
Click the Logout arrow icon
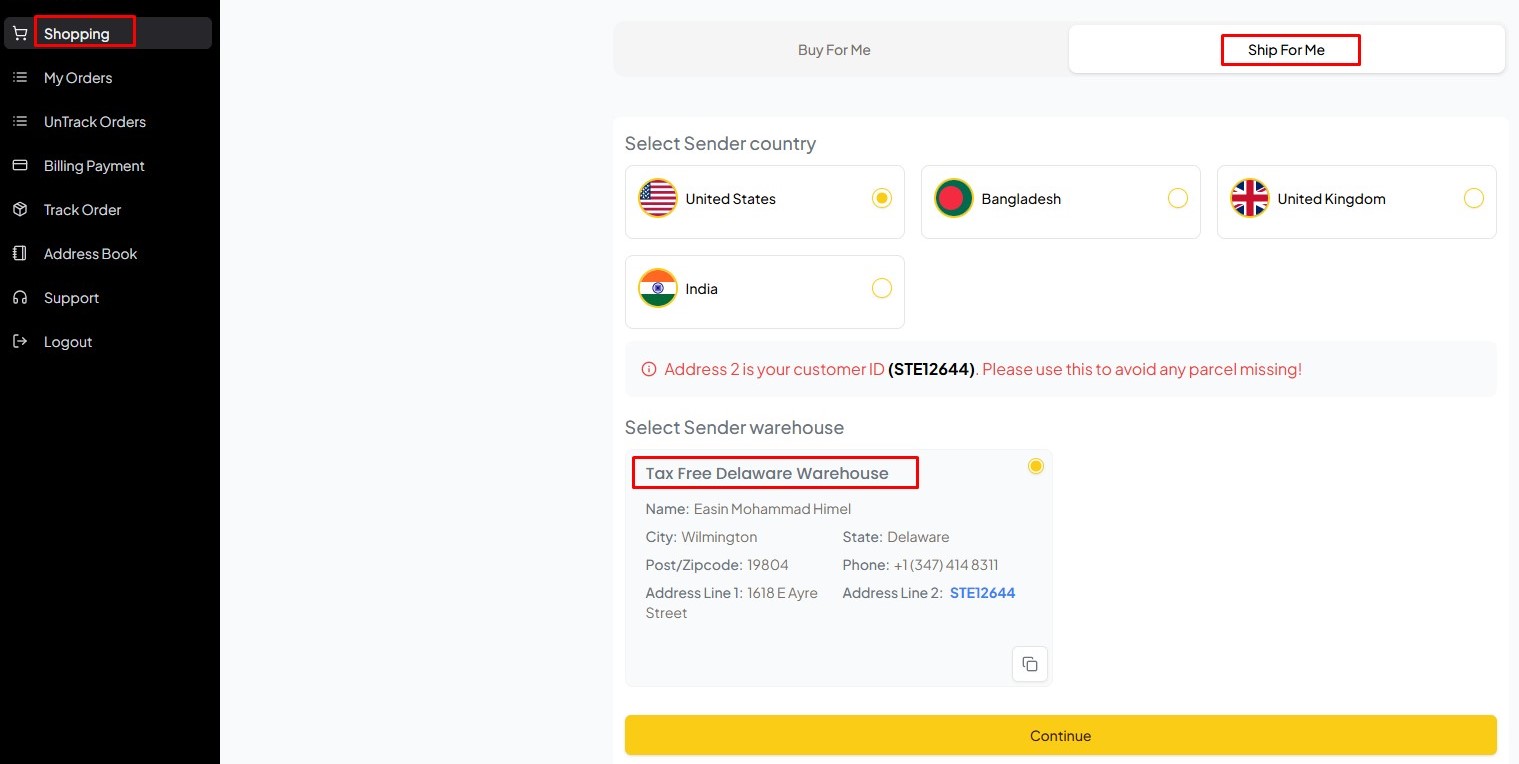point(20,342)
